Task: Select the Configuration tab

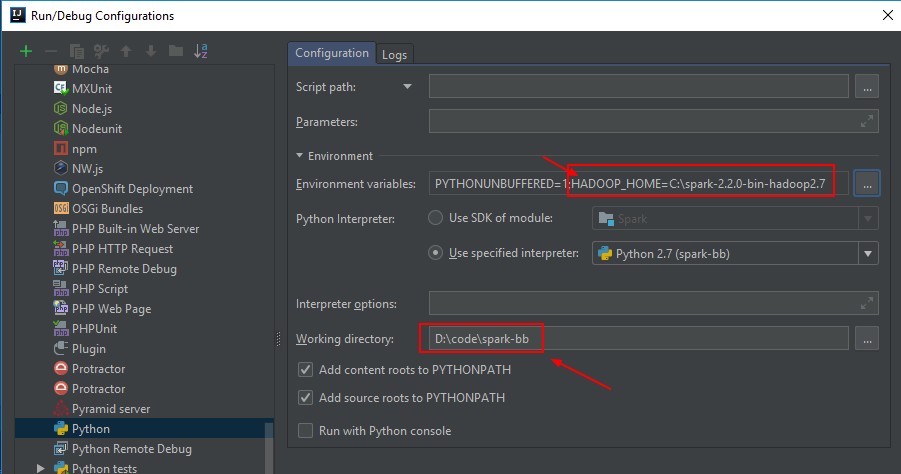Action: pos(332,54)
